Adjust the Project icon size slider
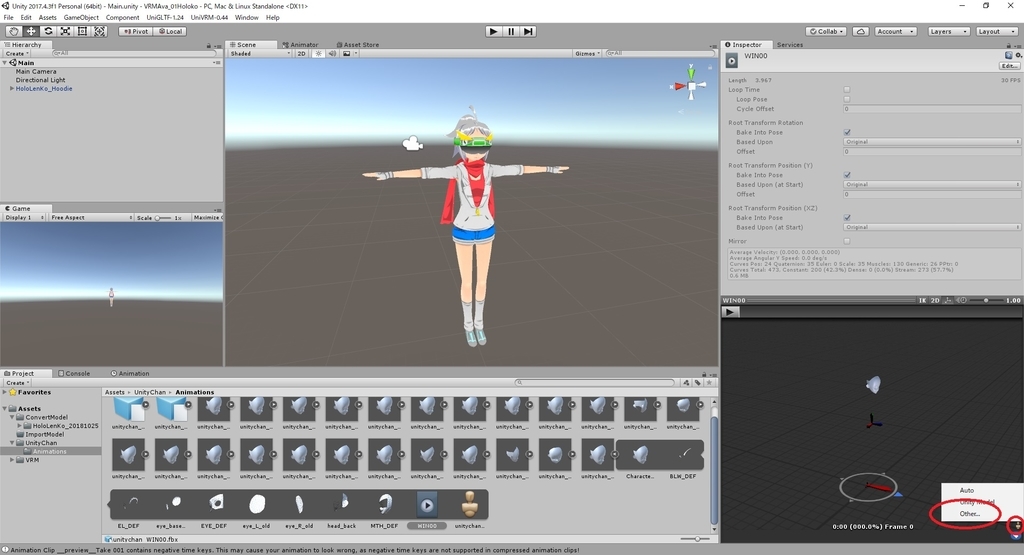Viewport: 1024px width, 555px height. coord(696,539)
